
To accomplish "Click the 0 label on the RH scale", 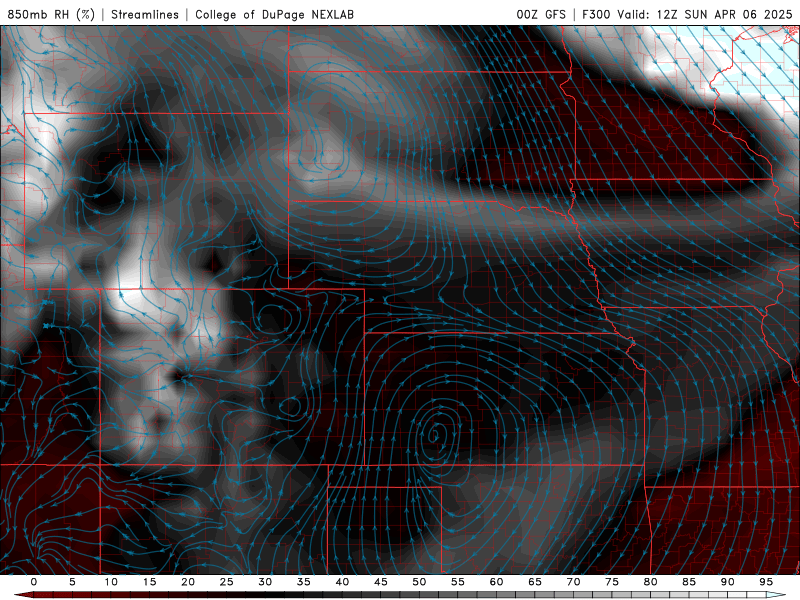I will pos(34,582).
